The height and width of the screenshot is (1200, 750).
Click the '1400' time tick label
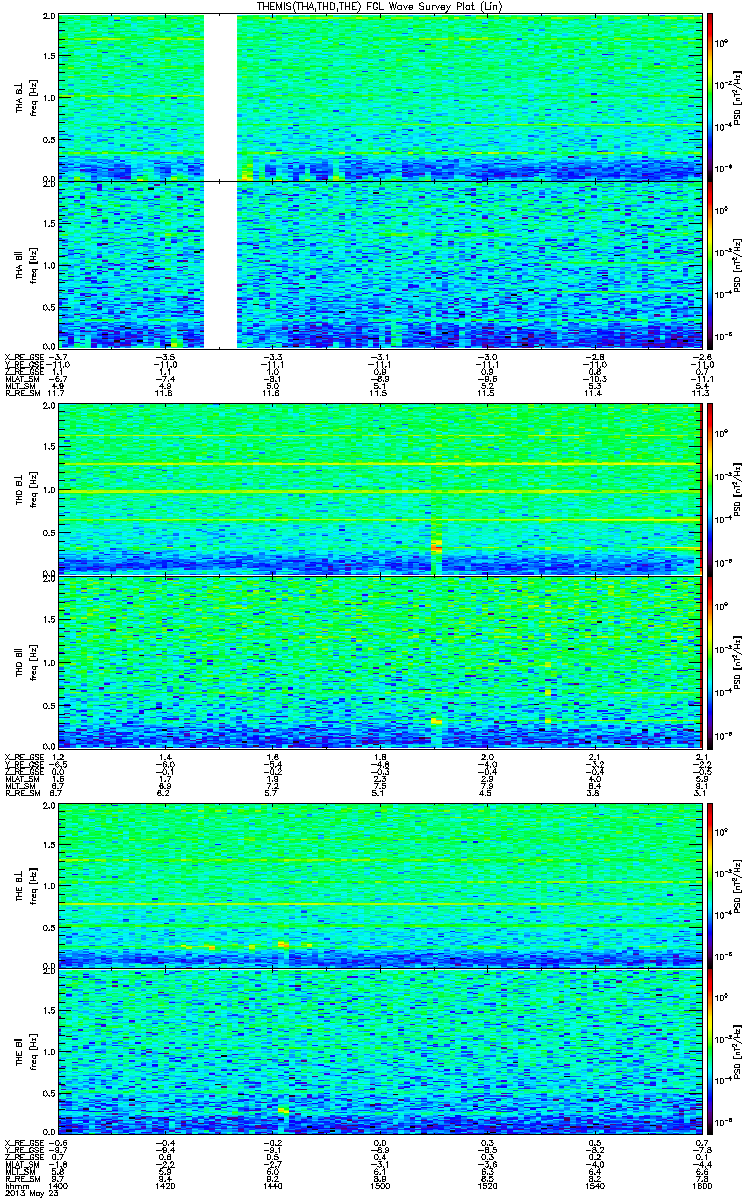point(58,1187)
